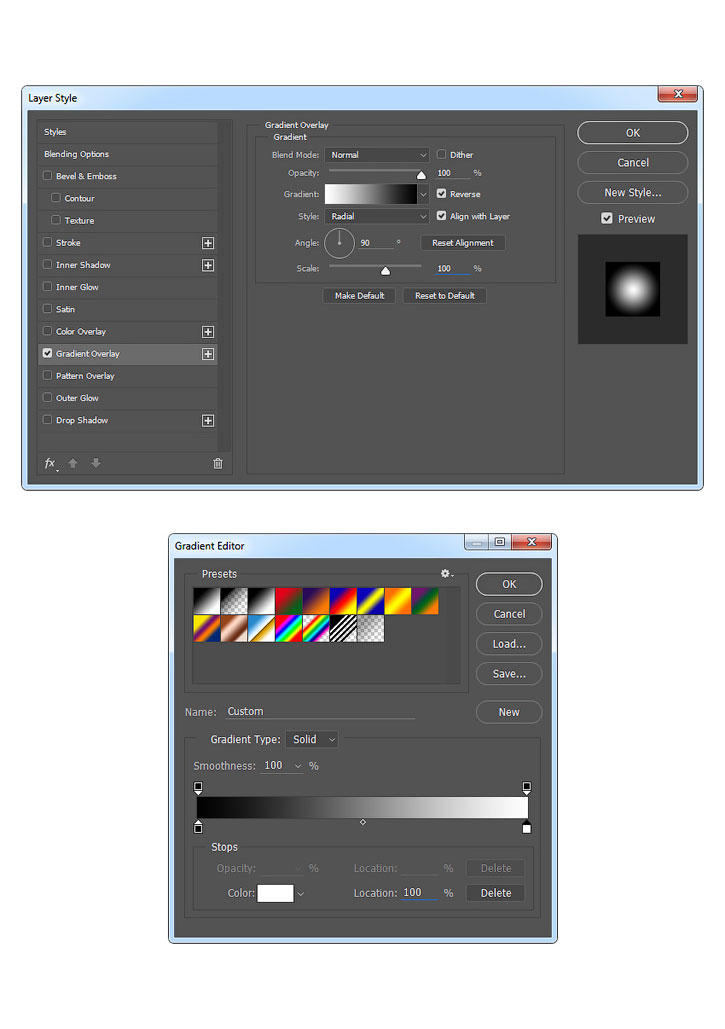Enable the Inner Glow checkbox
This screenshot has height=1029, width=725.
point(47,287)
